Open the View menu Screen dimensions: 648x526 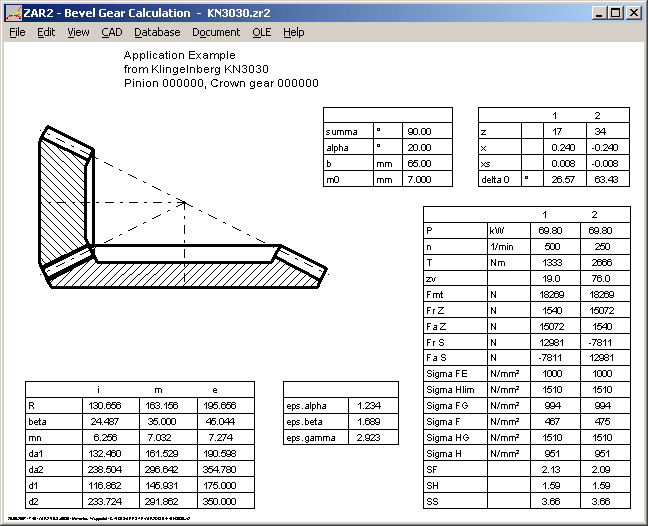[x=78, y=32]
